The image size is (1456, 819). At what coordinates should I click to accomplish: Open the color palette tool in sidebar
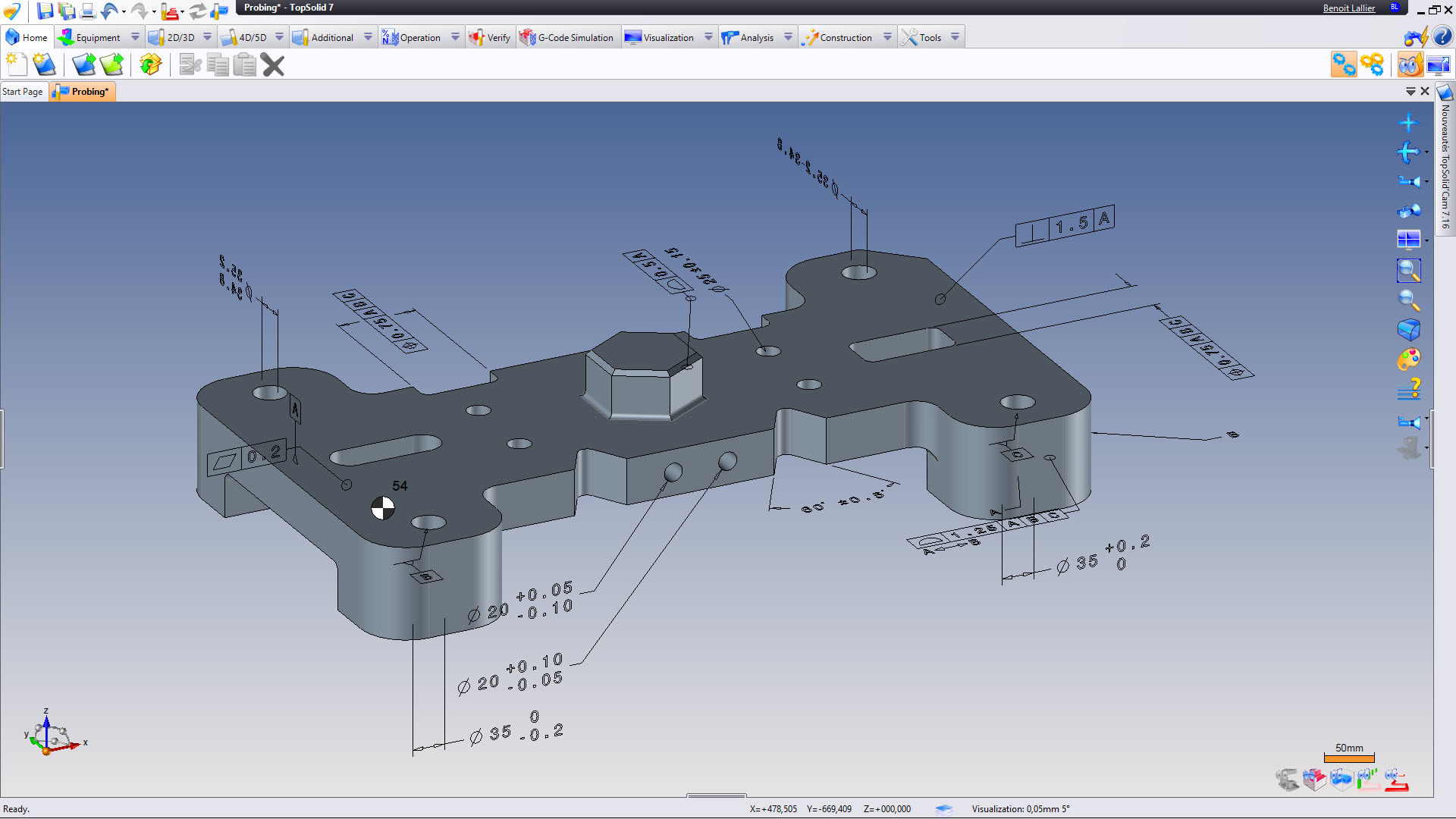pos(1409,360)
